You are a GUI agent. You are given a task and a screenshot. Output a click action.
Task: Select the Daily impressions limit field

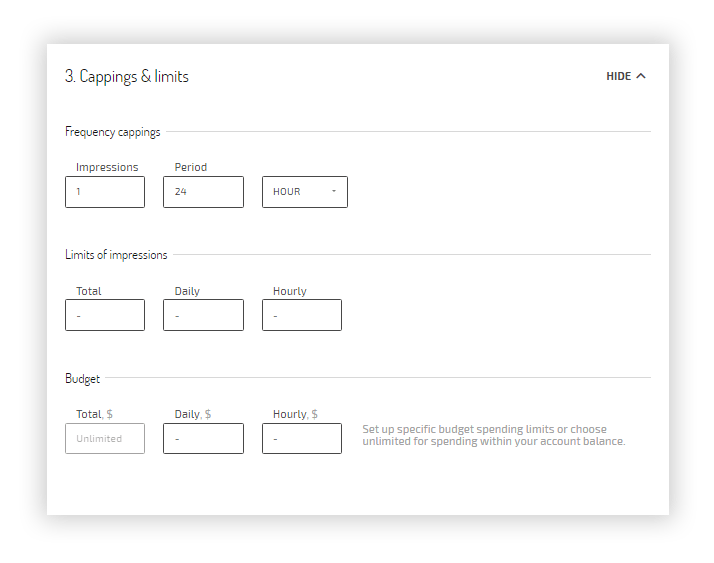click(203, 315)
